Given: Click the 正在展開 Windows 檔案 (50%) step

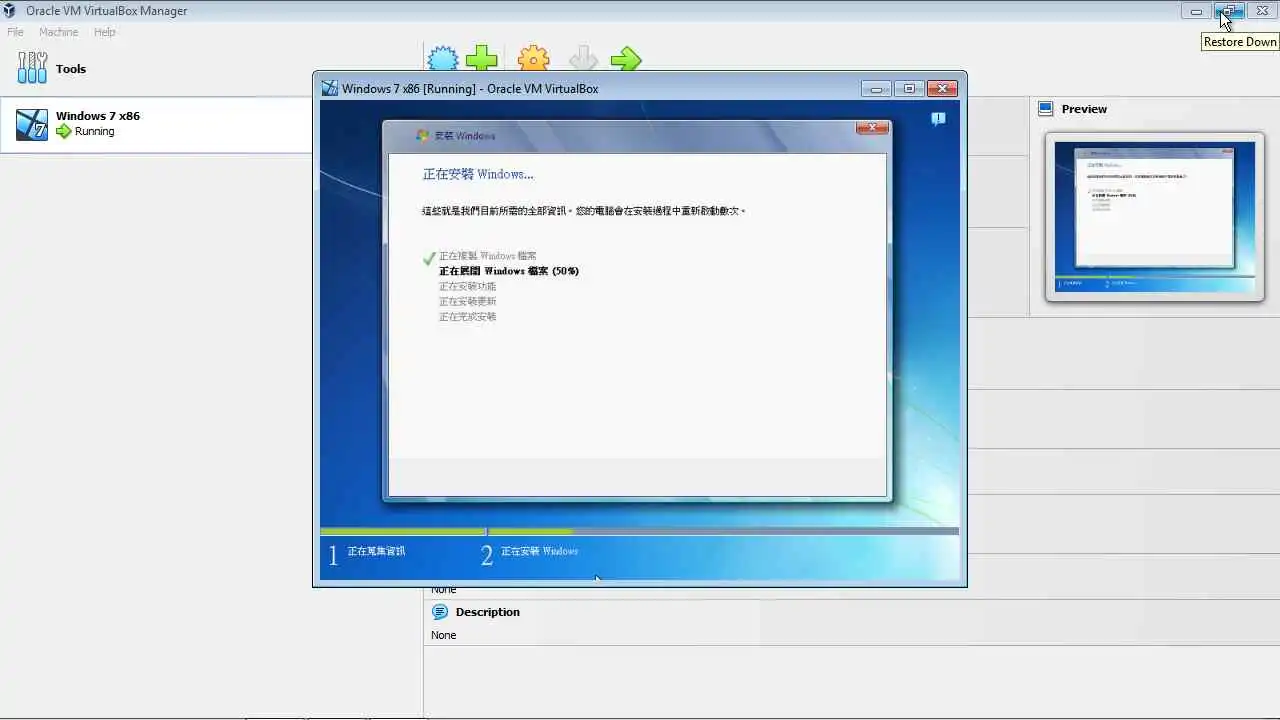Looking at the screenshot, I should [x=509, y=271].
